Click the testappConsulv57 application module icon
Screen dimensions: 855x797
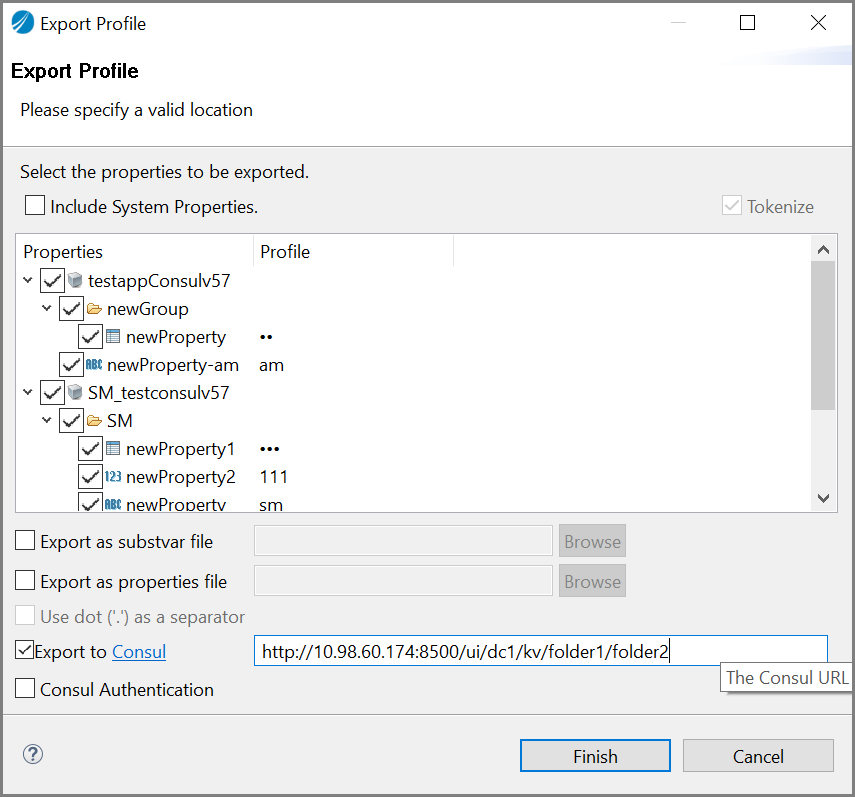coord(76,281)
